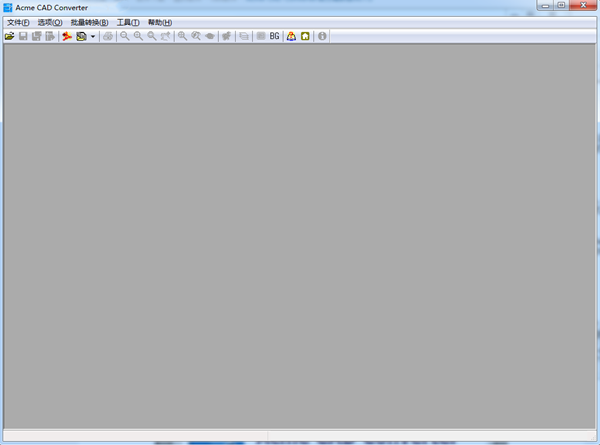Open the 文件(F) menu
Viewport: 600px width, 445px height.
point(18,23)
